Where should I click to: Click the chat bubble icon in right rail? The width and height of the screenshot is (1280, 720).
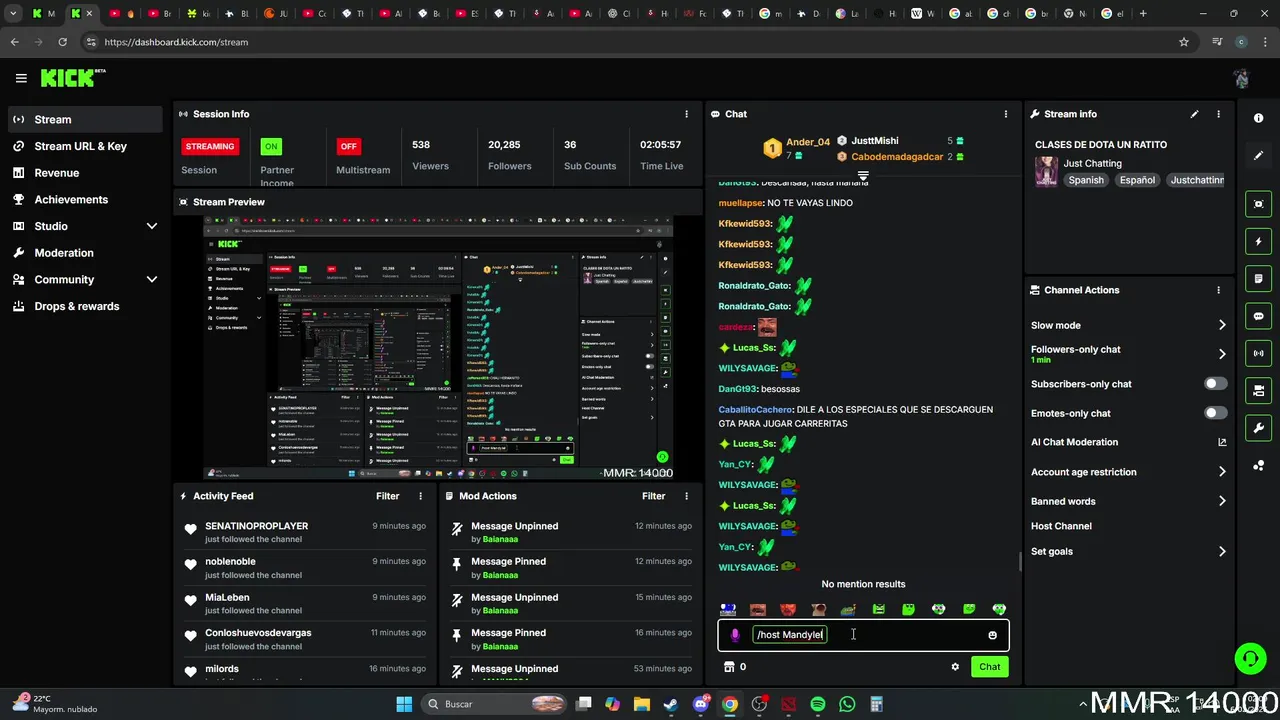pyautogui.click(x=1258, y=316)
